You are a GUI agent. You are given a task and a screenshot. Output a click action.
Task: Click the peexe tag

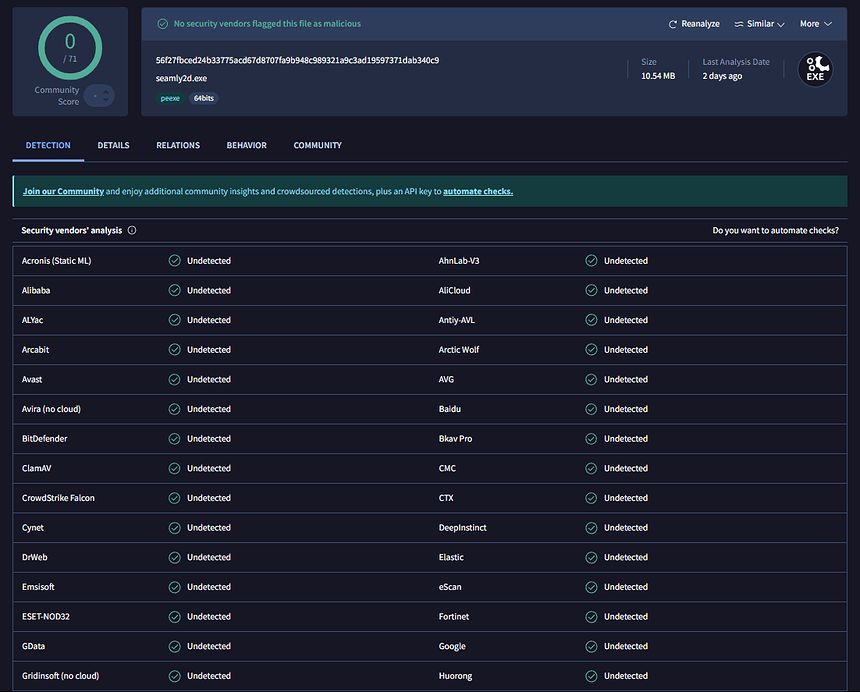point(170,99)
